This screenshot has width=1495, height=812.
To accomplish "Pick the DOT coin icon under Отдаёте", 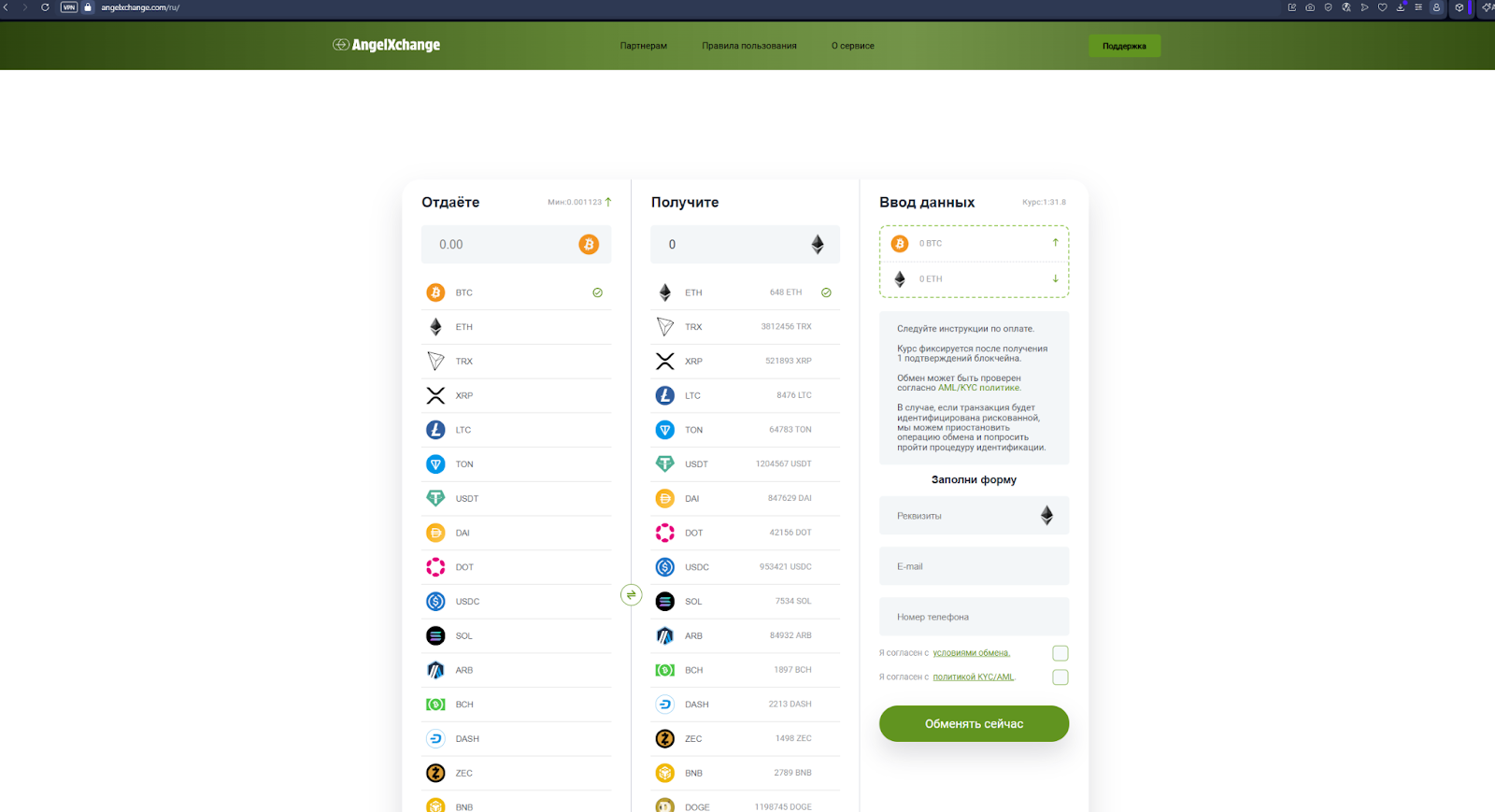I will 435,567.
